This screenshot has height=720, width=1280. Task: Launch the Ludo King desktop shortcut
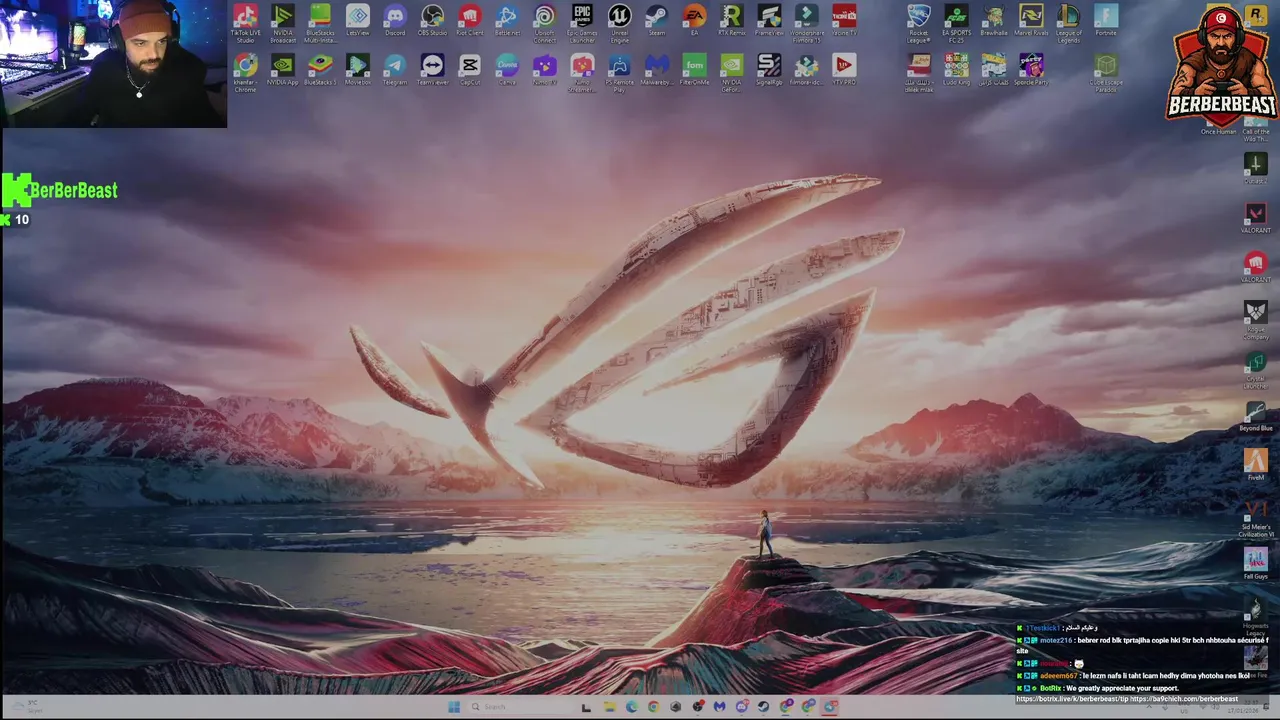tap(956, 69)
